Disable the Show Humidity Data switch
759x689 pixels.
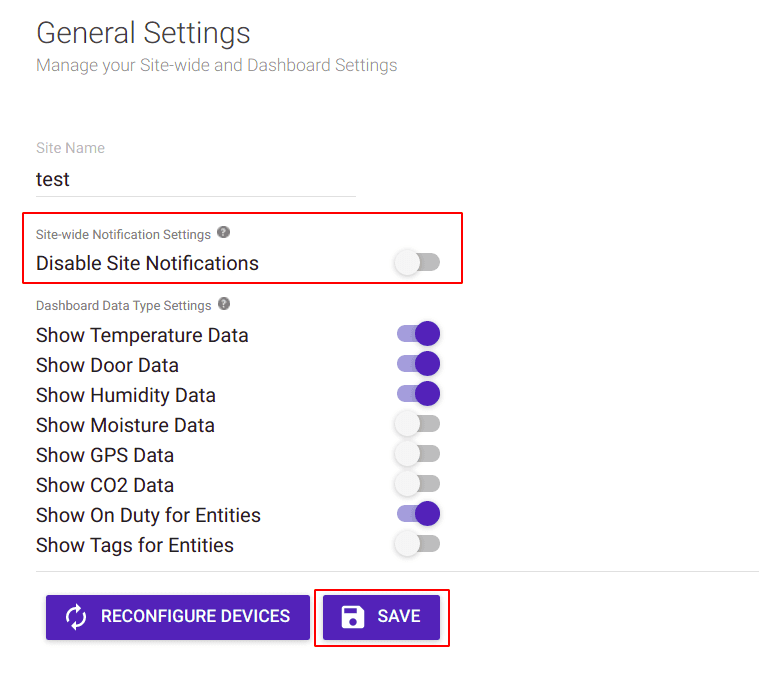tap(418, 394)
